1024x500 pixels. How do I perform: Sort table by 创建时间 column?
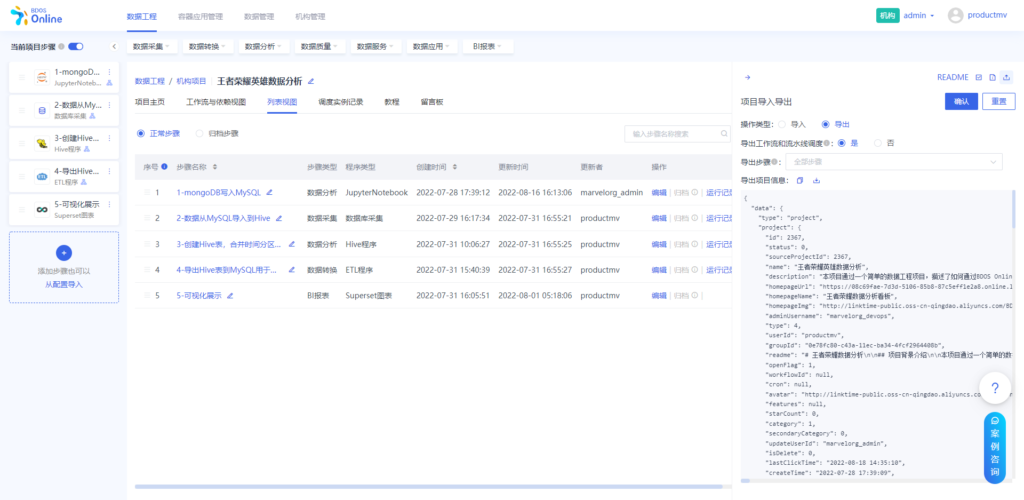455,167
